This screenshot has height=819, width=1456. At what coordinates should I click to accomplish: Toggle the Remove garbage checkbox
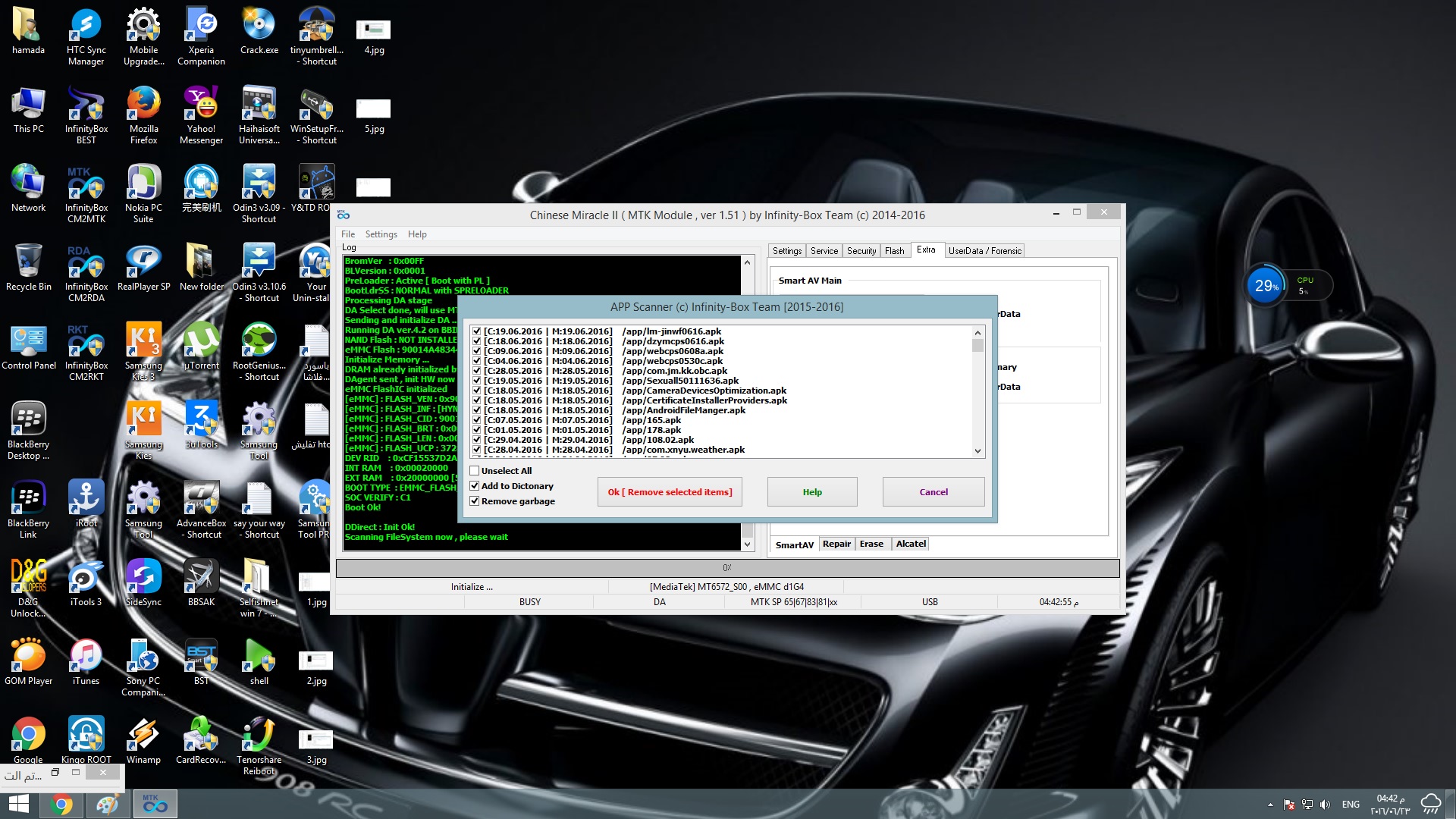[475, 501]
